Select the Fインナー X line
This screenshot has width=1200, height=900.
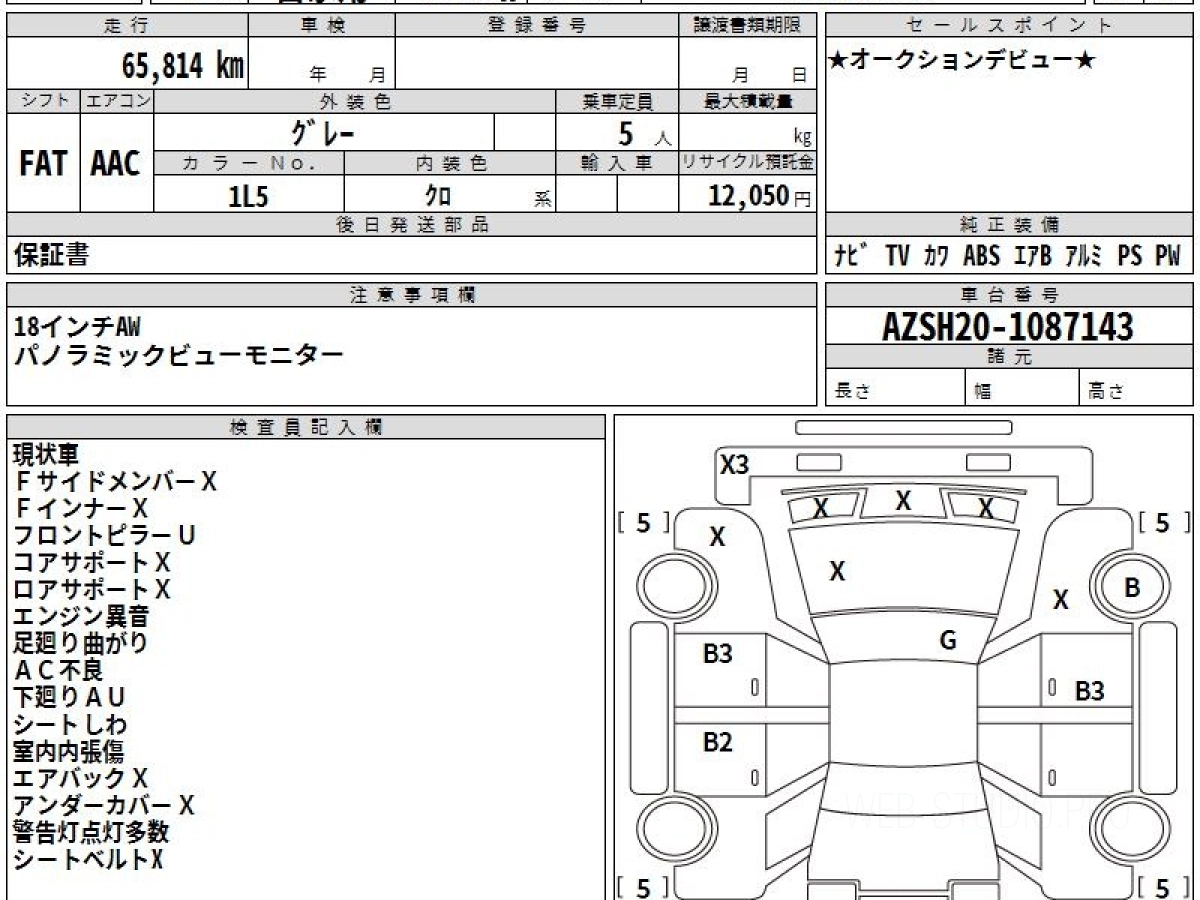[81, 509]
